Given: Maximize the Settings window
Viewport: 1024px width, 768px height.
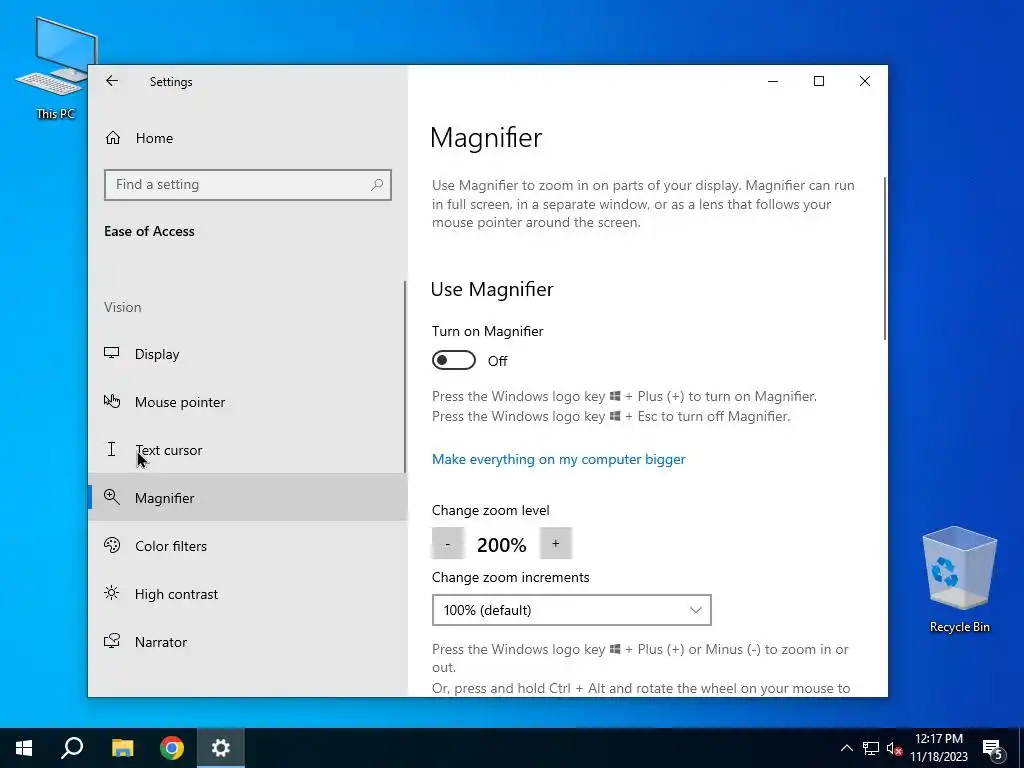Looking at the screenshot, I should coord(819,81).
